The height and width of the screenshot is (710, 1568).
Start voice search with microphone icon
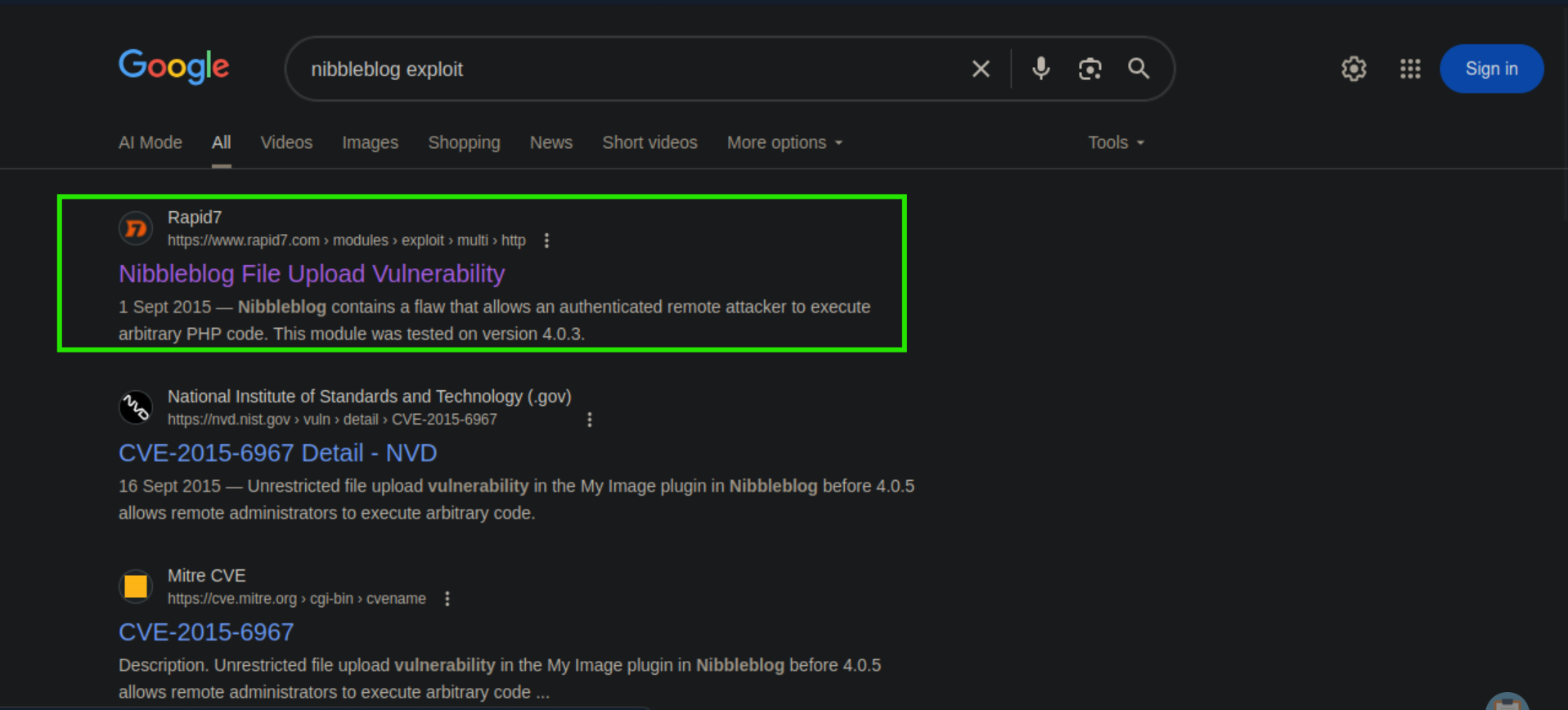[x=1040, y=69]
